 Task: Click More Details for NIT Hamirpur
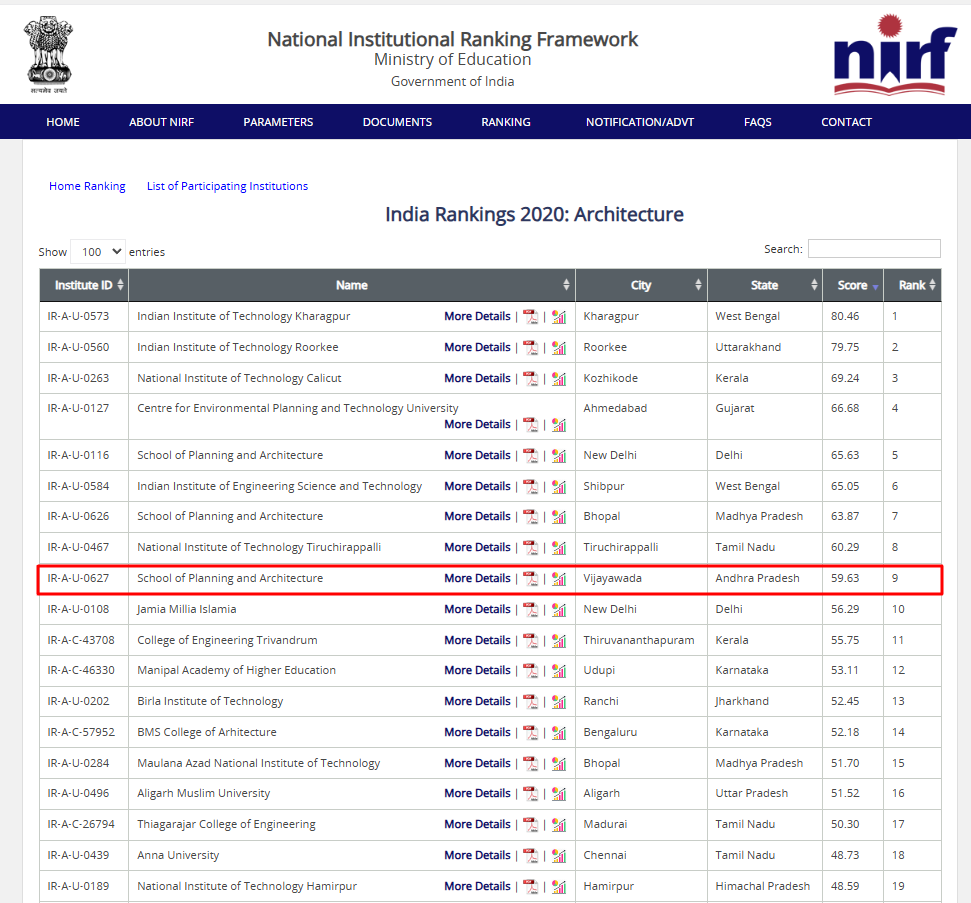tap(477, 886)
